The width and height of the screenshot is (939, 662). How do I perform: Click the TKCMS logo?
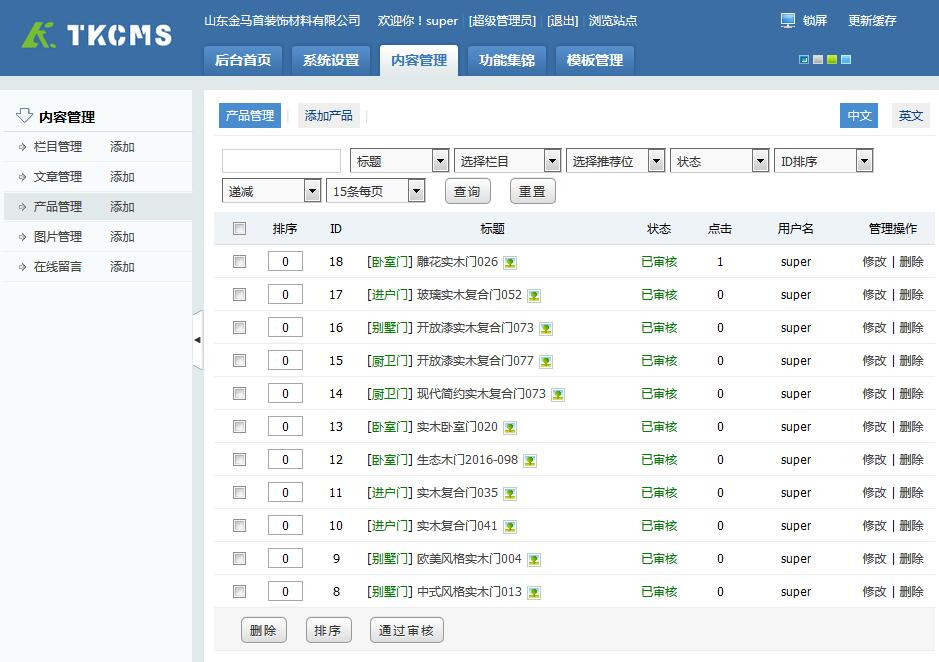coord(97,35)
